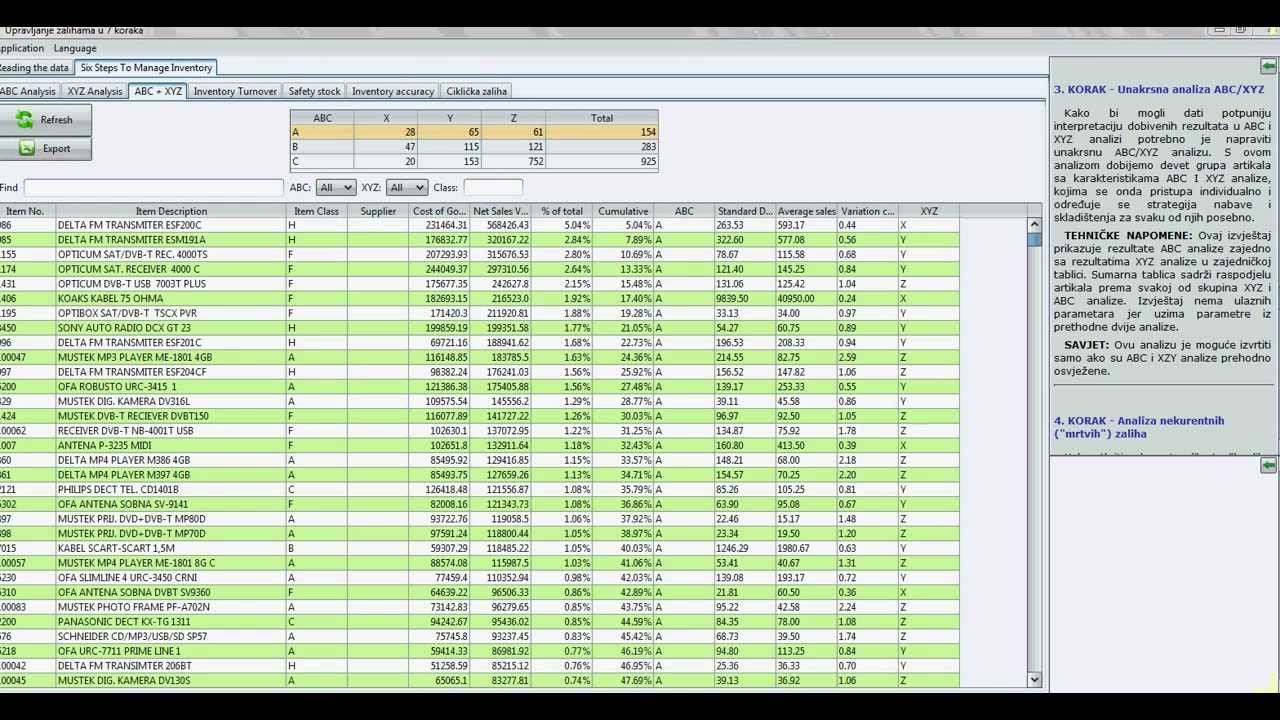Sort by Cost of Go... column header

439,211
